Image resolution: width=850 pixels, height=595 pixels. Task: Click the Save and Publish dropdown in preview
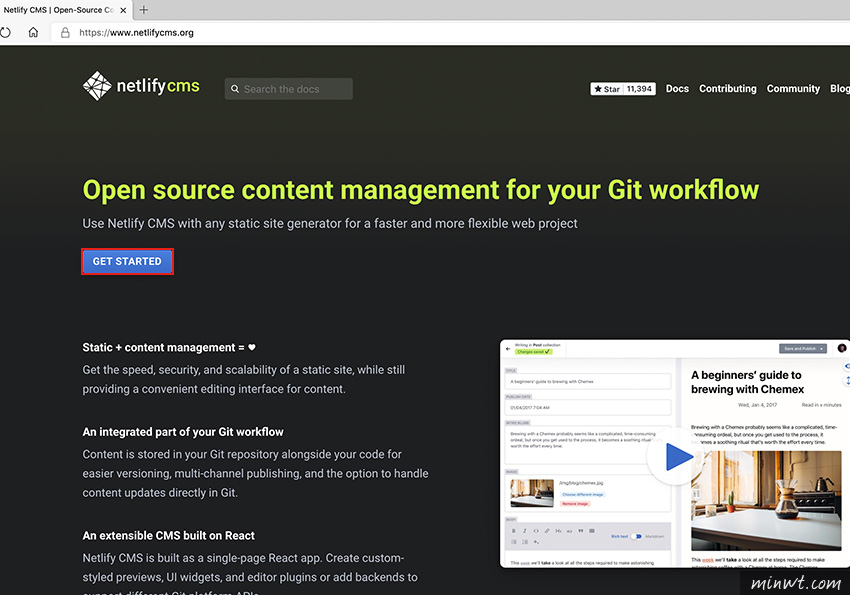coord(803,348)
